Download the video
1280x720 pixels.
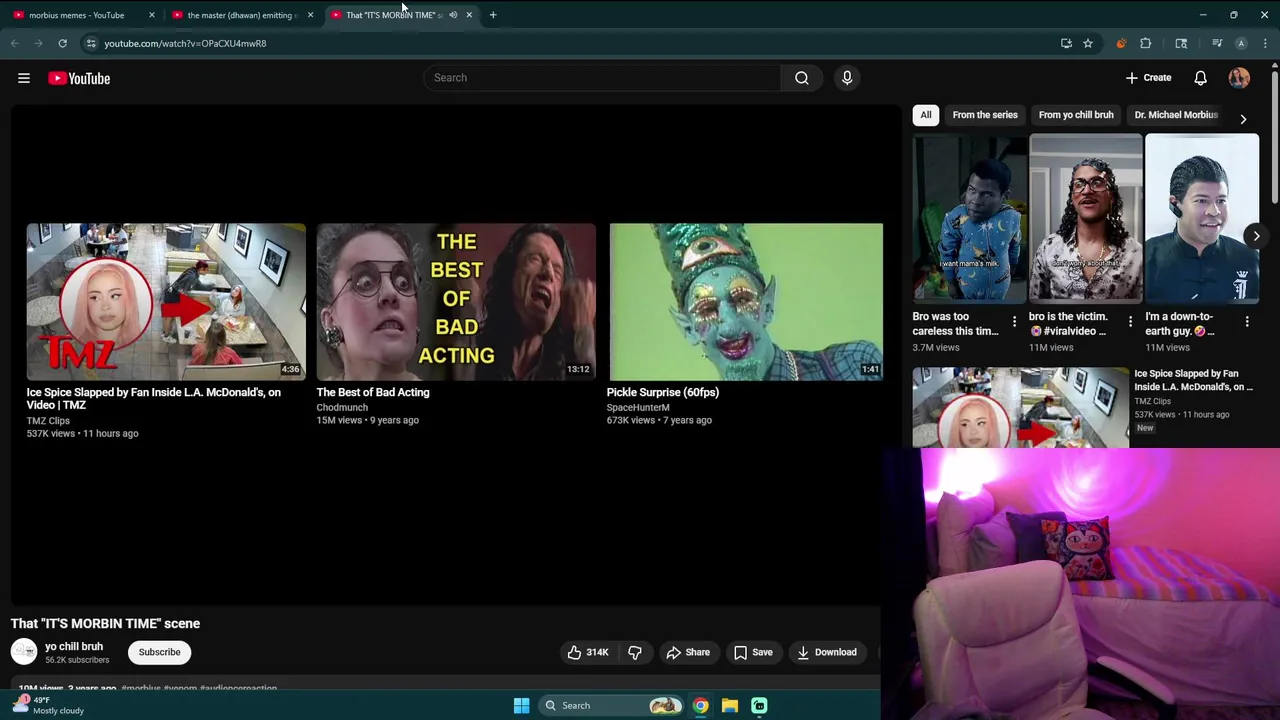click(x=827, y=652)
